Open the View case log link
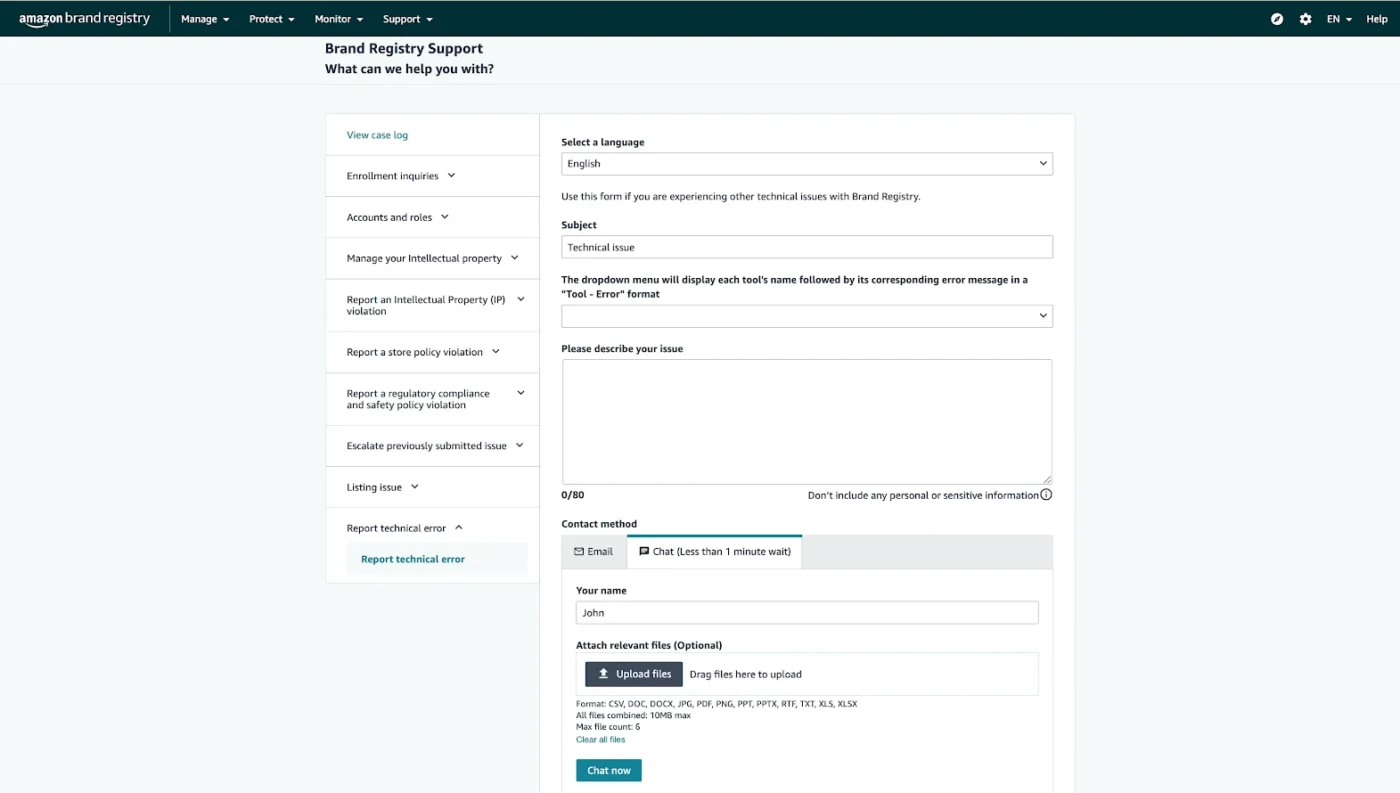1400x793 pixels. (377, 135)
